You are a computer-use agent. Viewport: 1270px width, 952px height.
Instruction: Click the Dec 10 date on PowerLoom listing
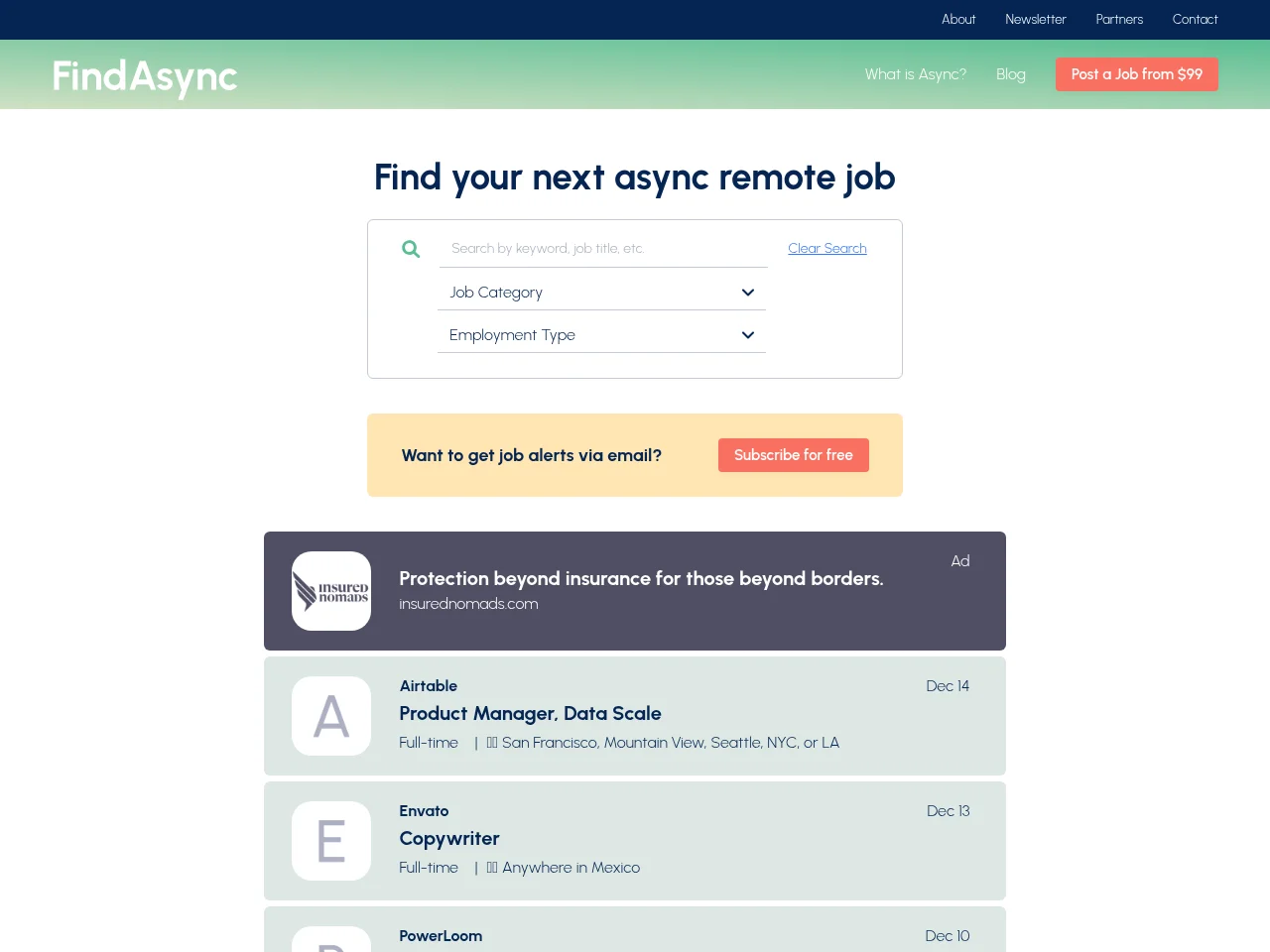[948, 936]
